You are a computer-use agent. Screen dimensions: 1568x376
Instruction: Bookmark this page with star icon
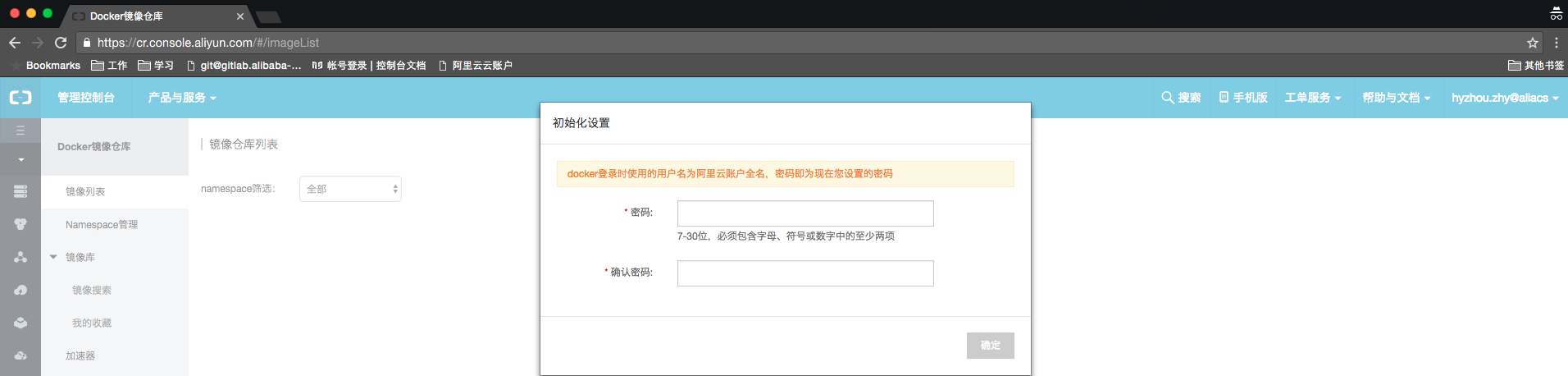(1532, 43)
